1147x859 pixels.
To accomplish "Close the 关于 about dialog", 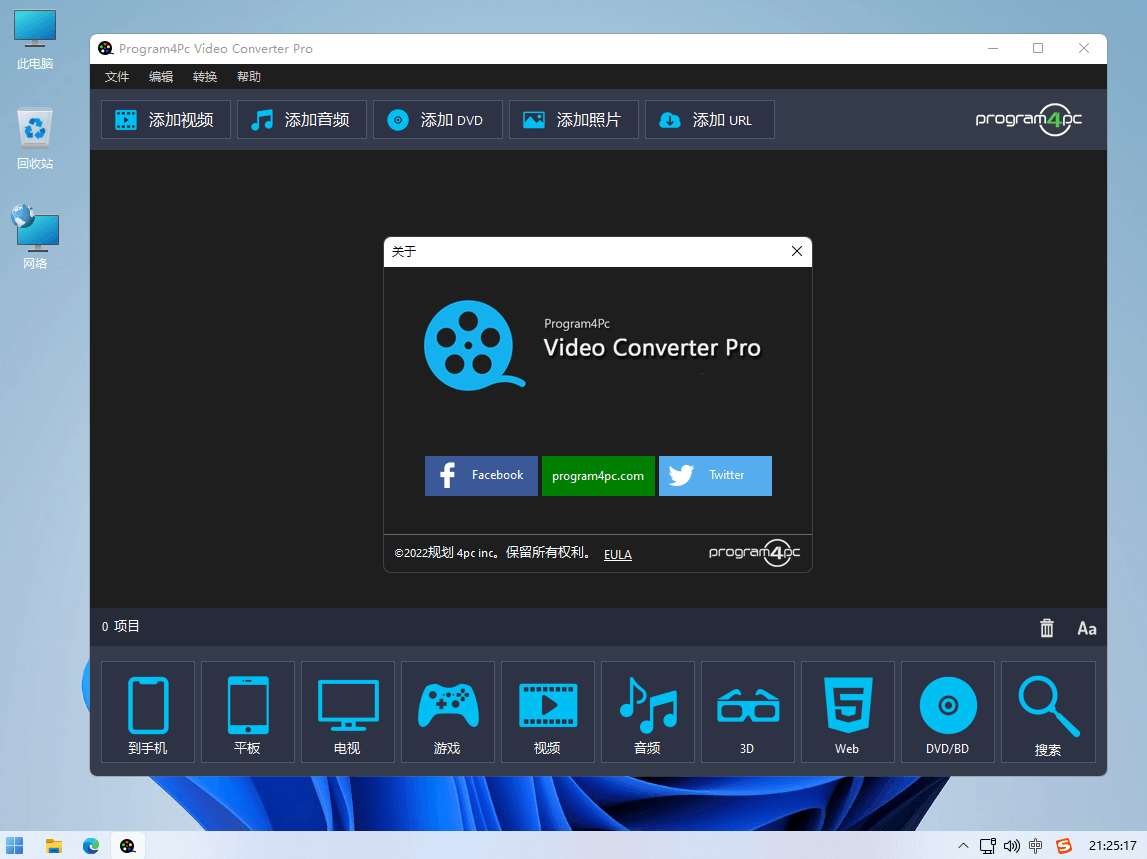I will pyautogui.click(x=797, y=251).
